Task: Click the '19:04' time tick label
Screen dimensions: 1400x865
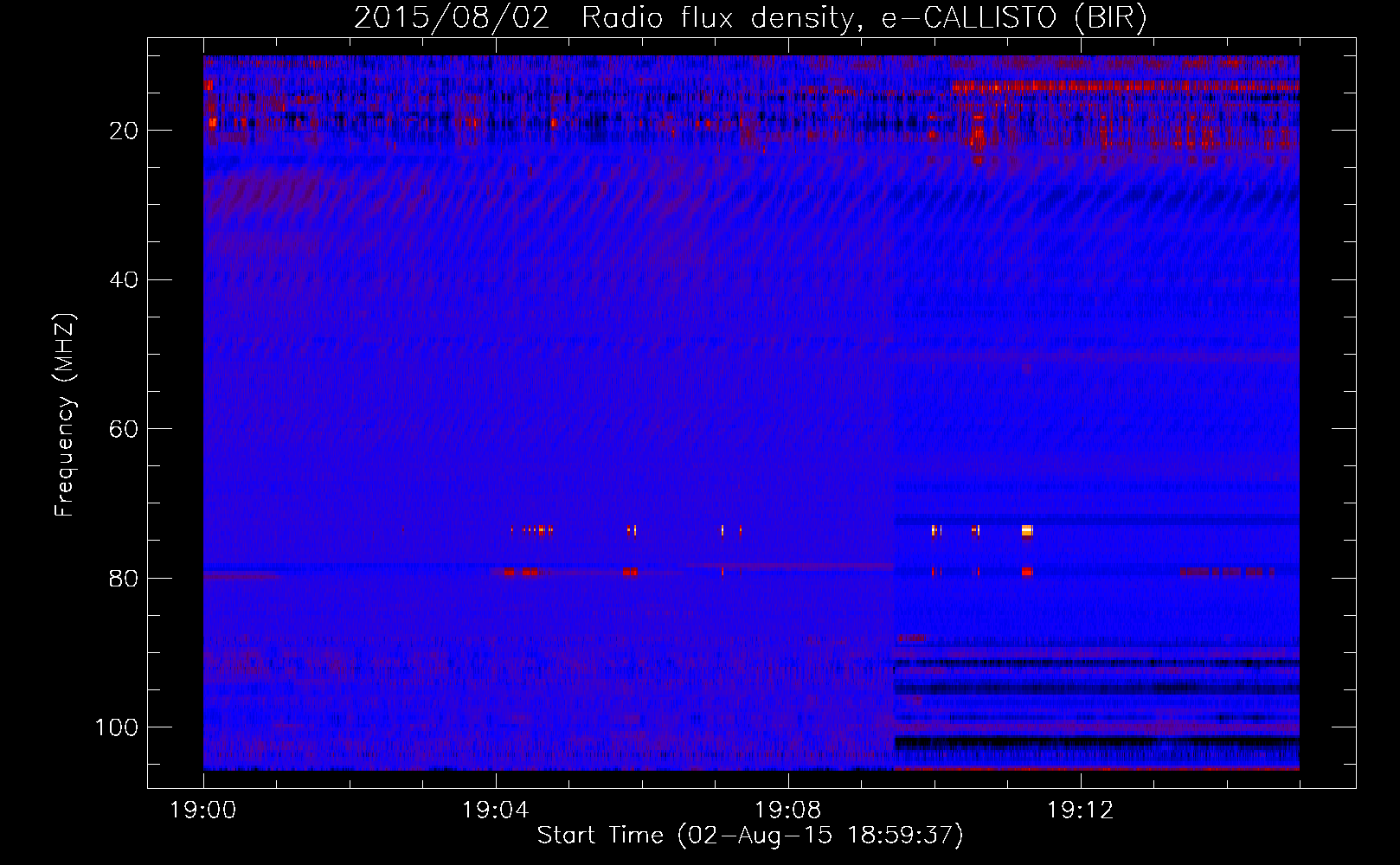Action: point(496,811)
